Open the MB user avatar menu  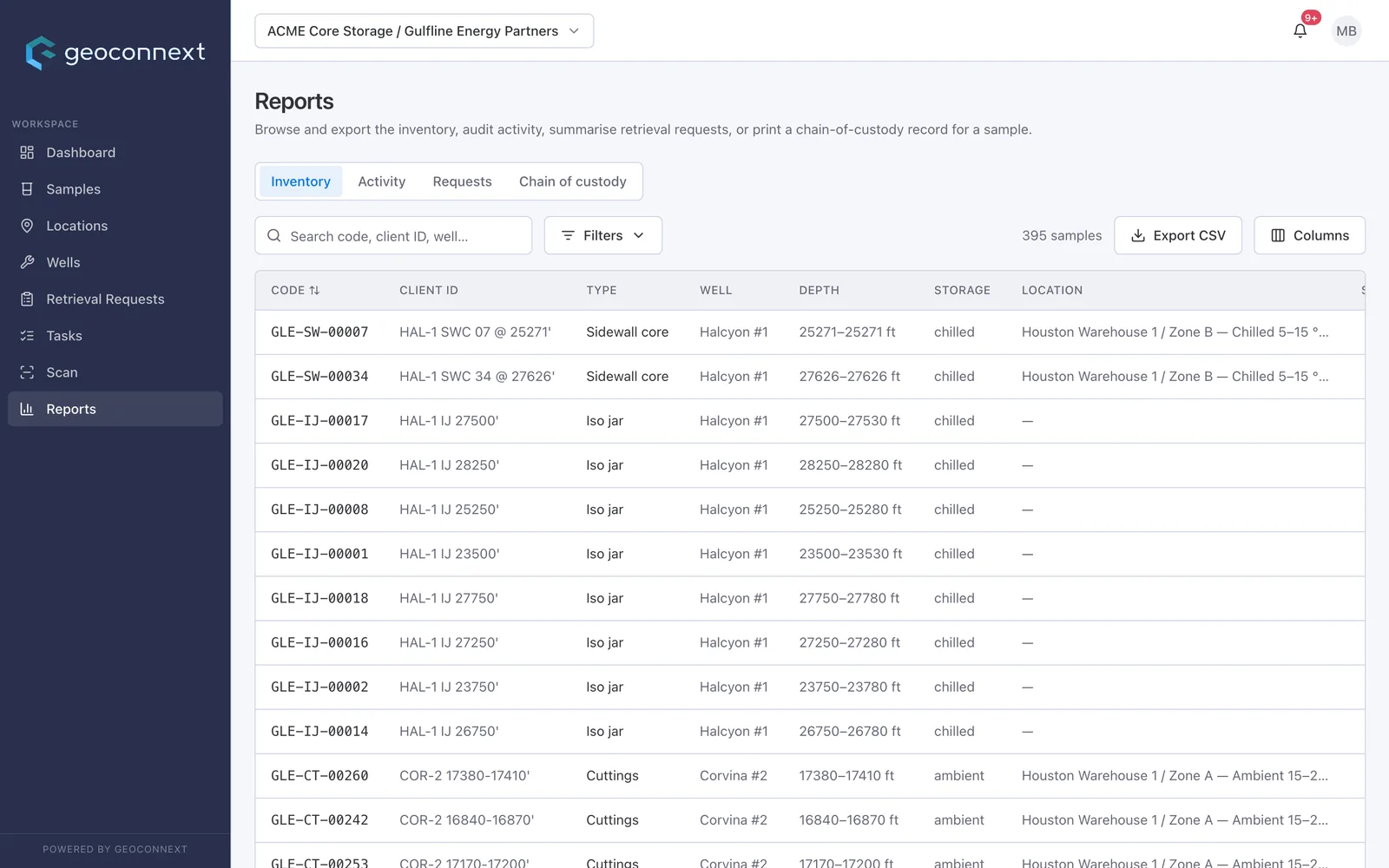coord(1346,31)
